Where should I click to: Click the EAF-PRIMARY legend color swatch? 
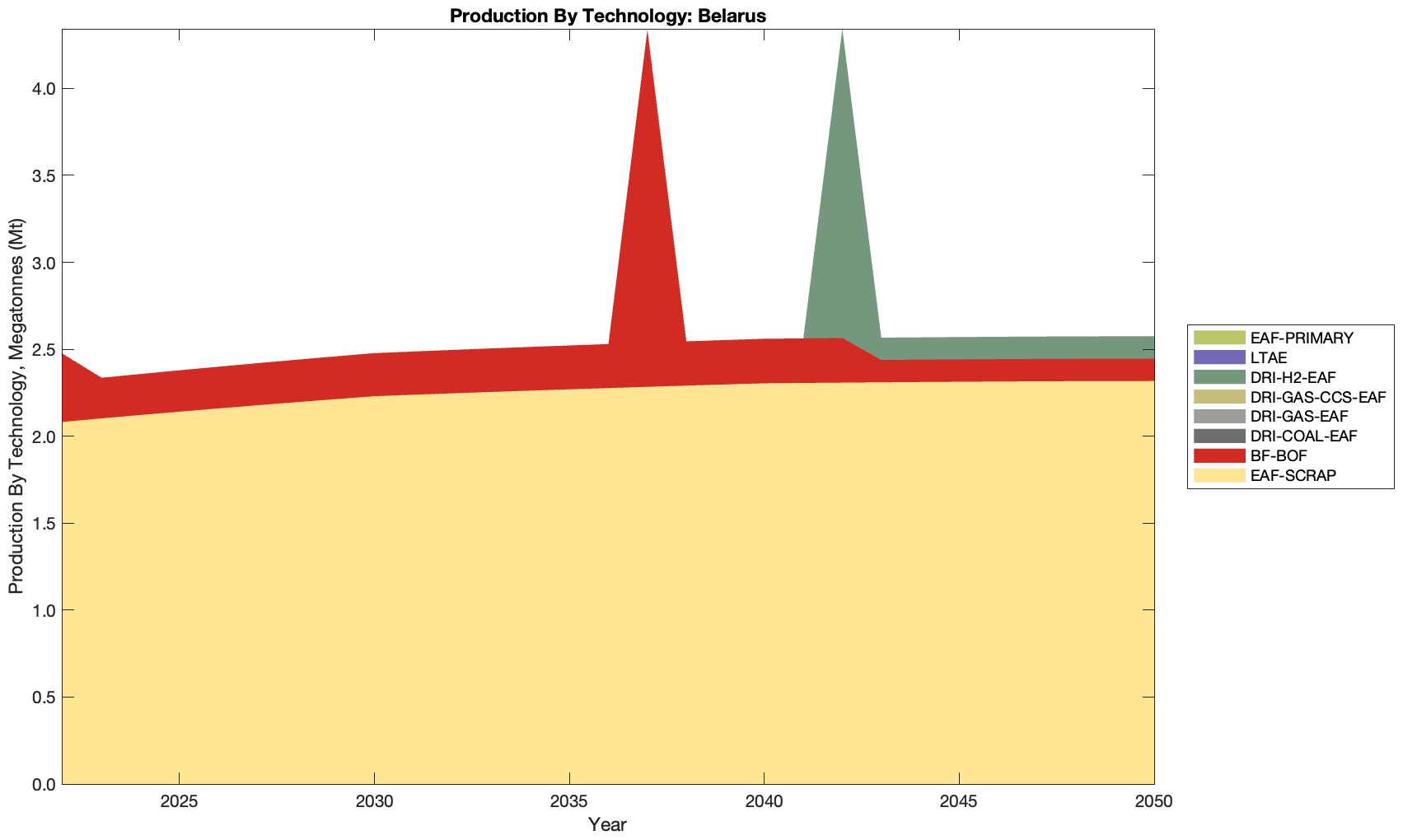click(x=1218, y=338)
